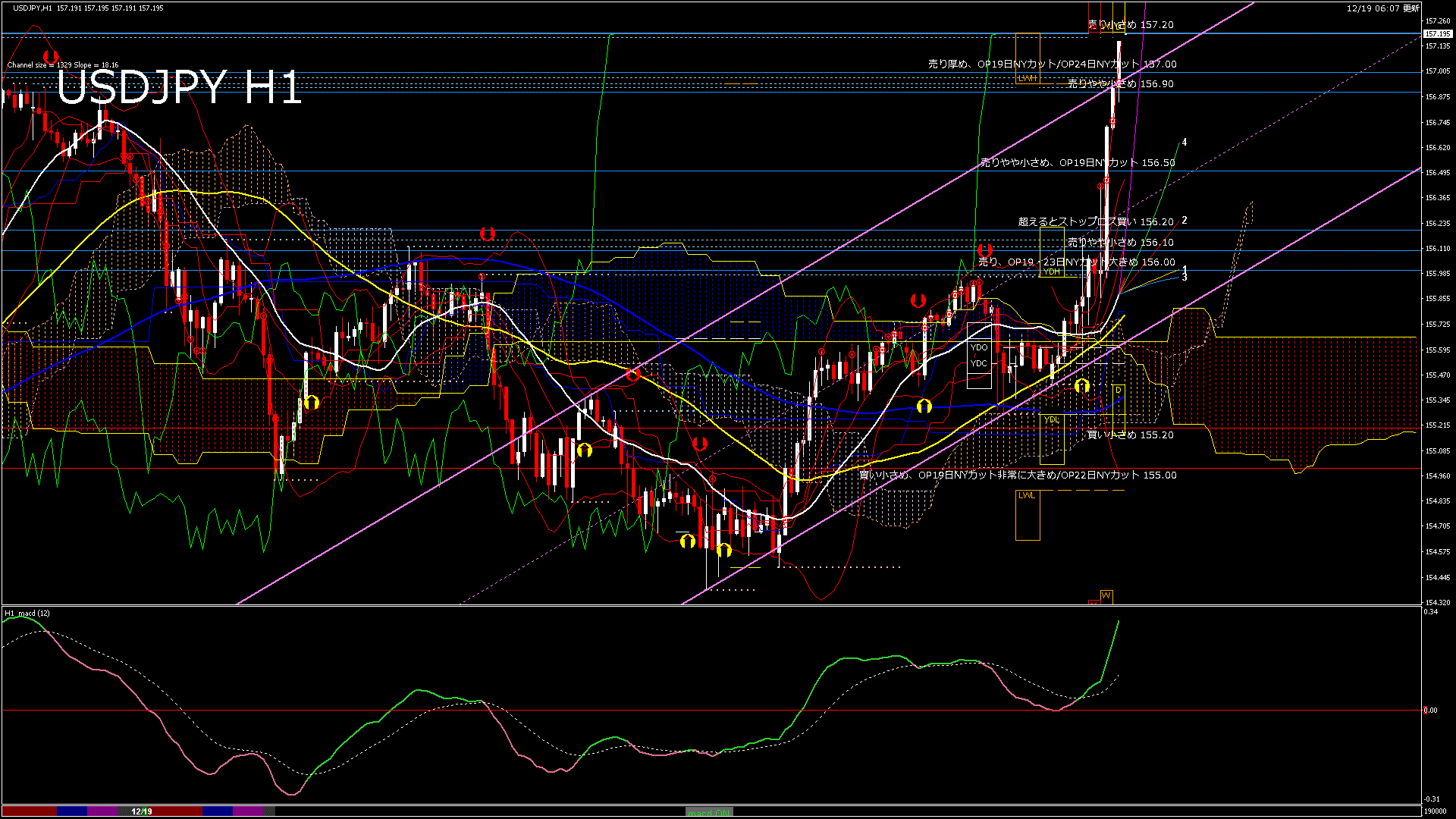The image size is (1456, 819).
Task: Select the red circle marker above the mid-chart peak
Action: point(486,234)
